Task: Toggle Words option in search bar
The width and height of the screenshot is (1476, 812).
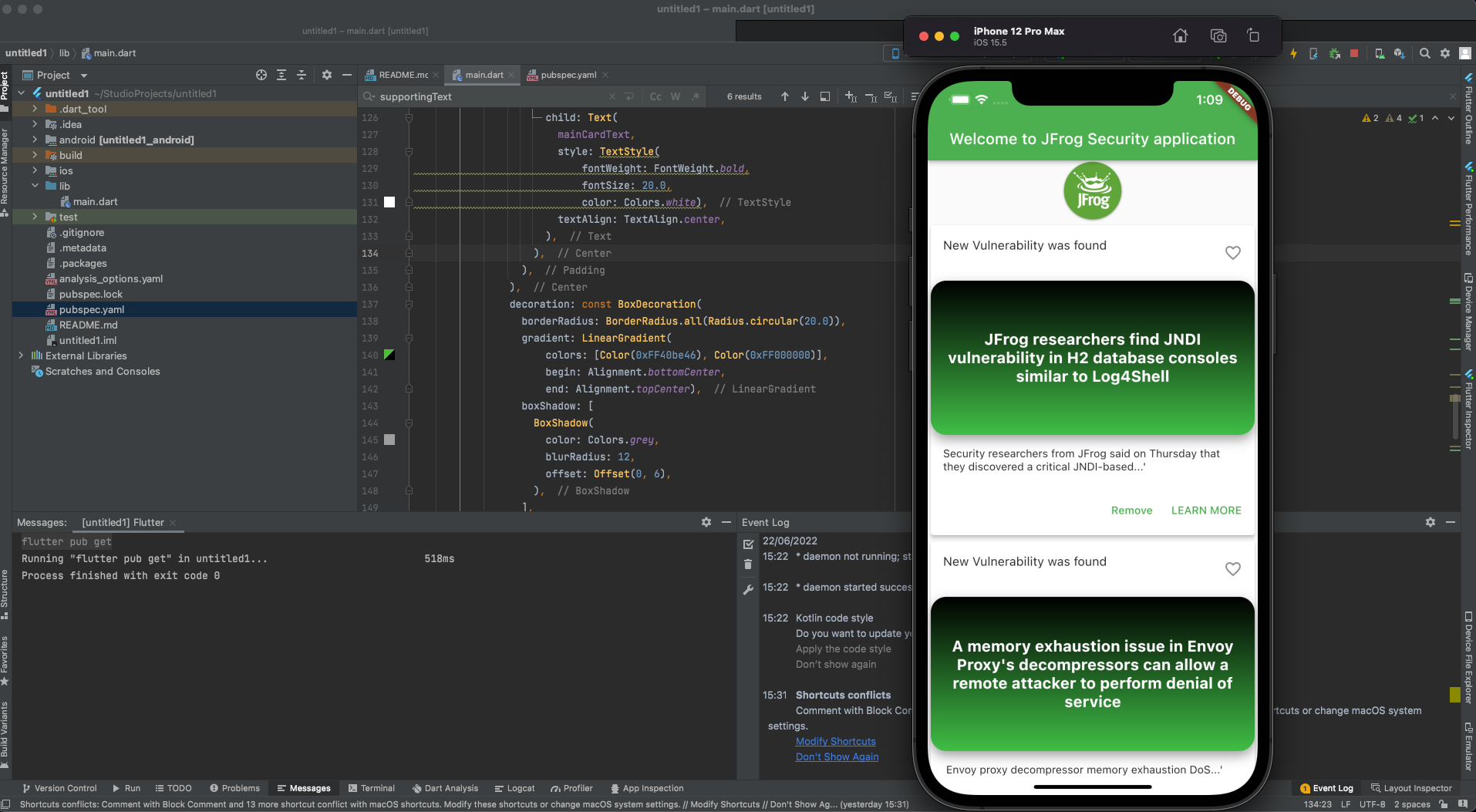Action: [675, 96]
